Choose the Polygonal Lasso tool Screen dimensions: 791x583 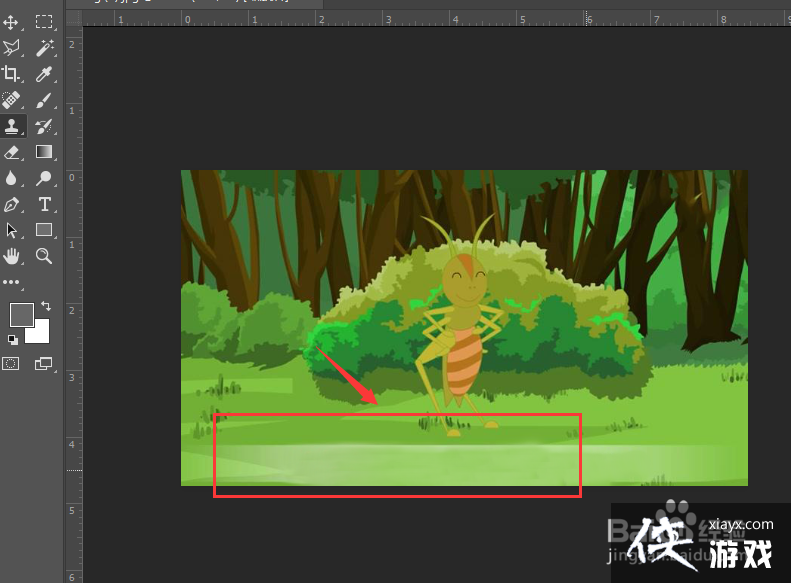tap(12, 48)
